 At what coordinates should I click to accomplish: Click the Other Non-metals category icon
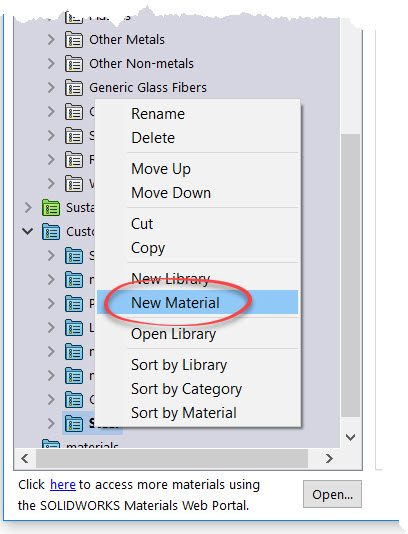(74, 64)
